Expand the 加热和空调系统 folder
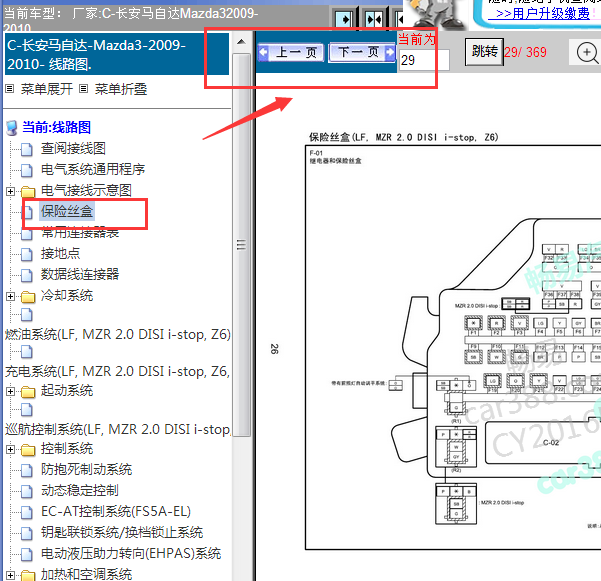The image size is (601, 581). pos(11,575)
